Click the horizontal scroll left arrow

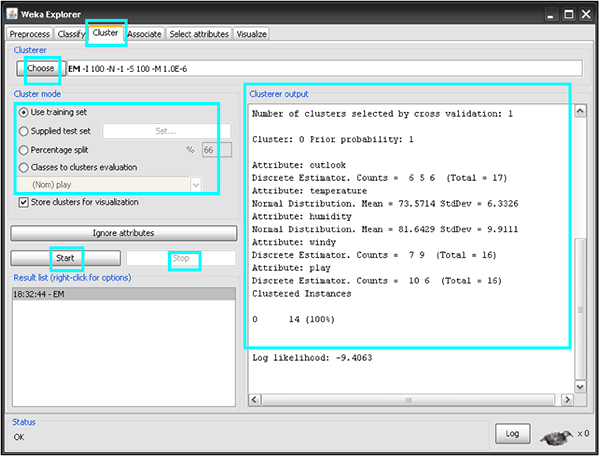coord(254,400)
